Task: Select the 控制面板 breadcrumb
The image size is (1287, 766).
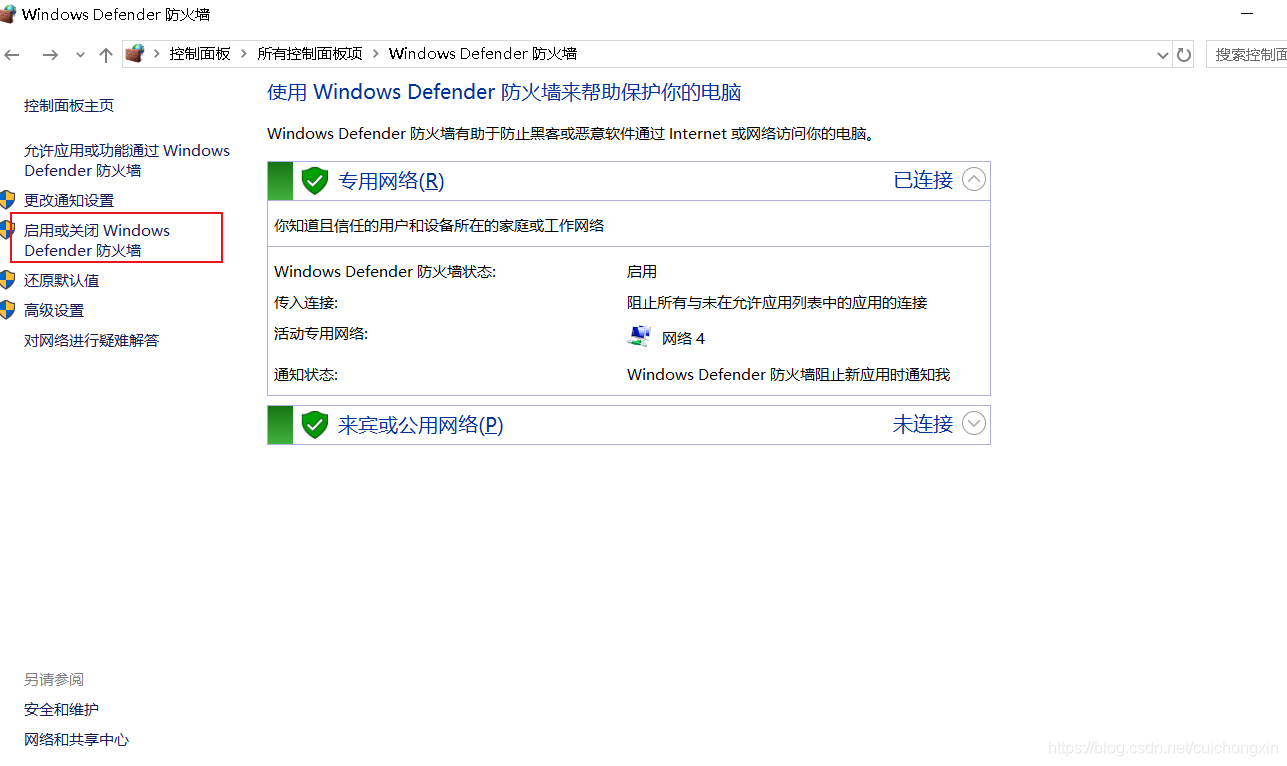Action: pos(200,54)
